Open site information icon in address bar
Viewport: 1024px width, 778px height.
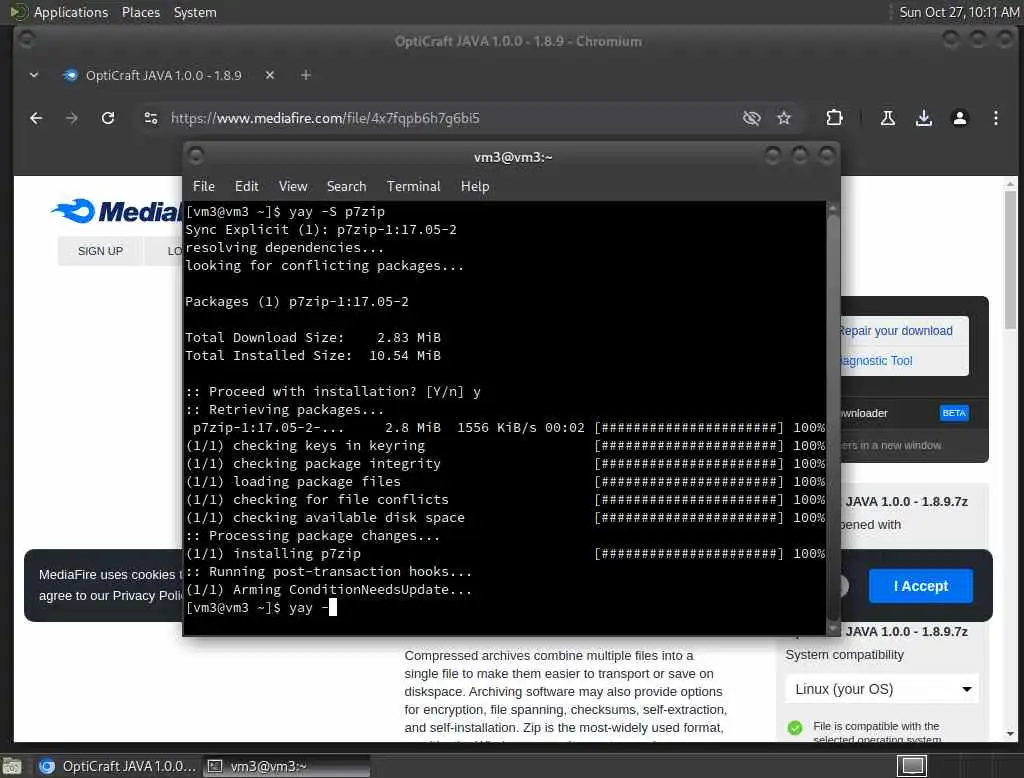pos(151,118)
